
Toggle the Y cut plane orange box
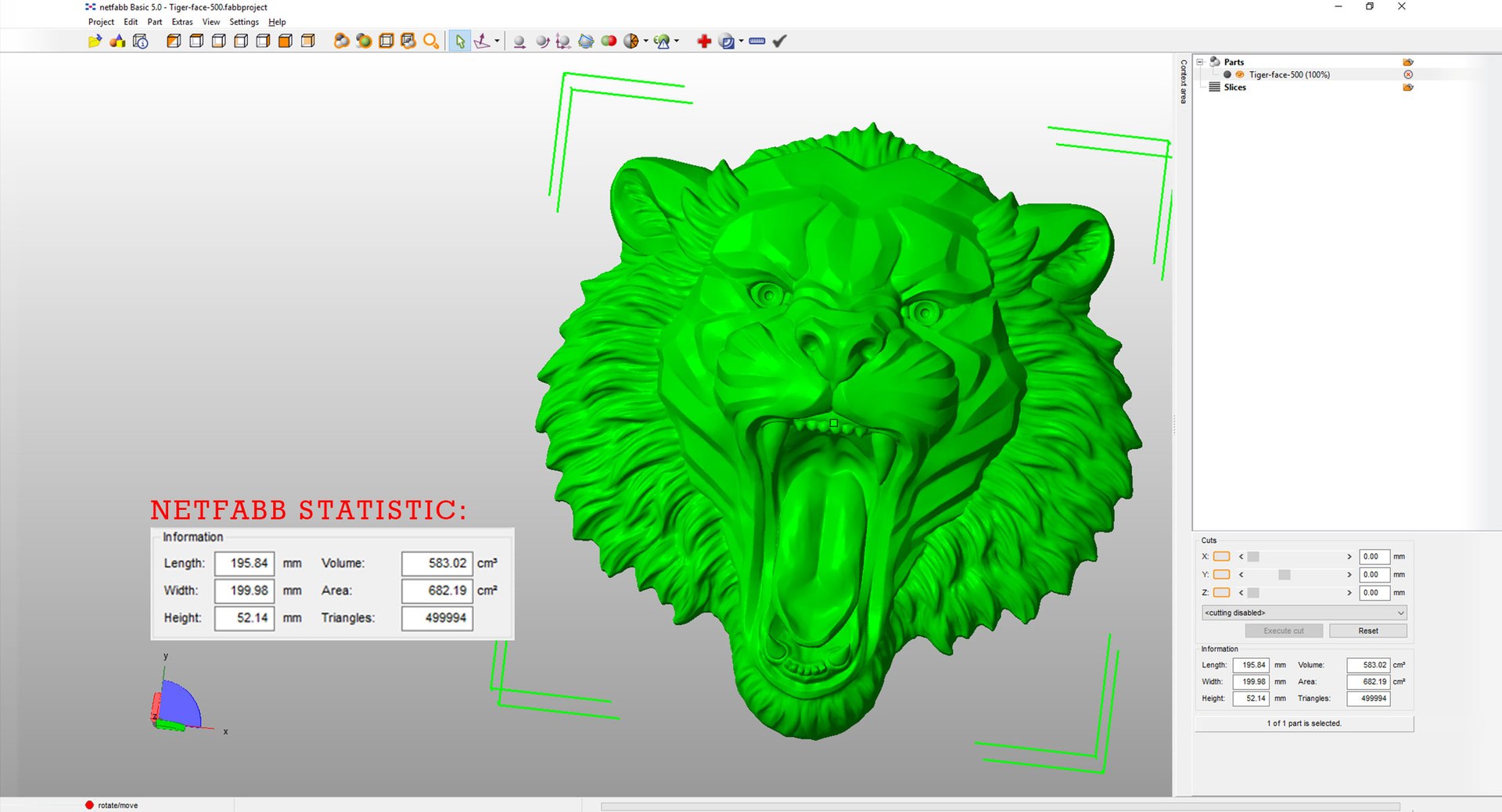click(x=1221, y=574)
